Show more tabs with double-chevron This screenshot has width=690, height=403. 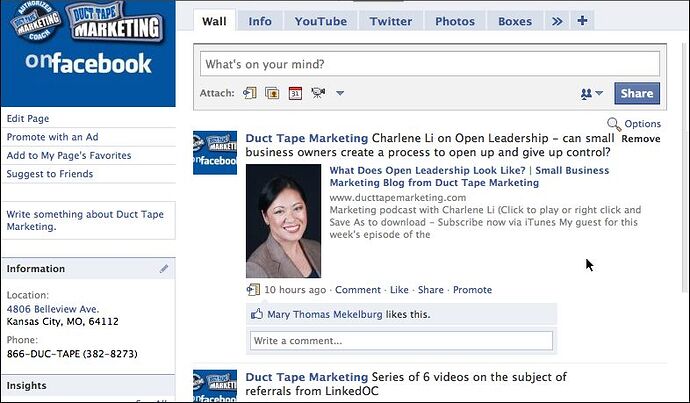point(557,21)
